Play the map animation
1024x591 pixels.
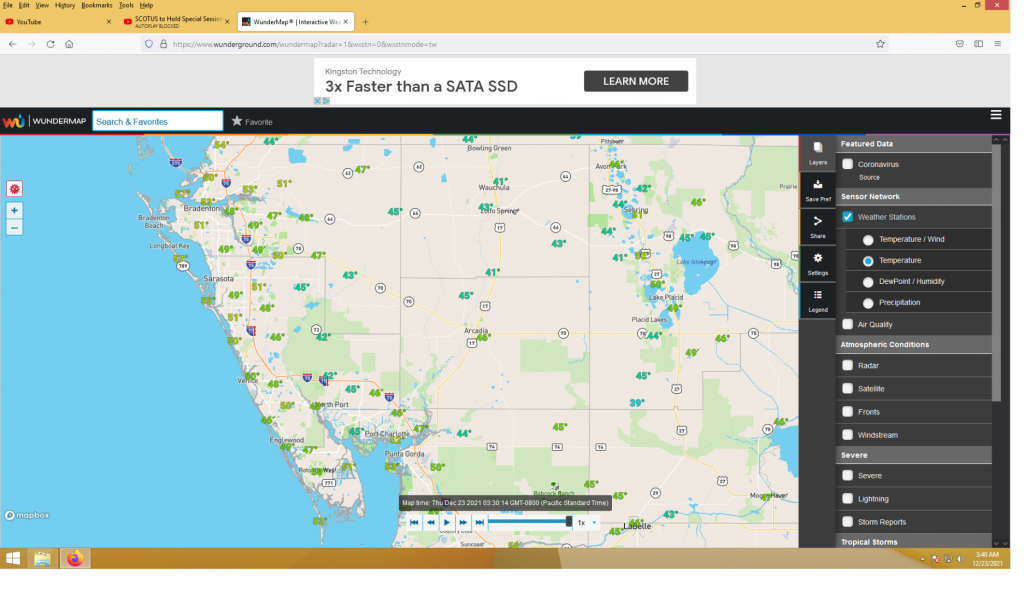(447, 522)
